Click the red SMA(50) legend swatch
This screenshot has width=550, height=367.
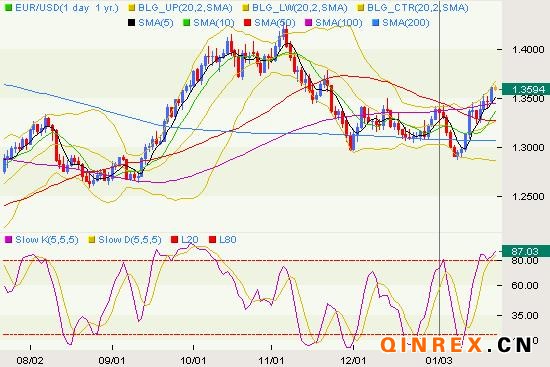[x=248, y=23]
